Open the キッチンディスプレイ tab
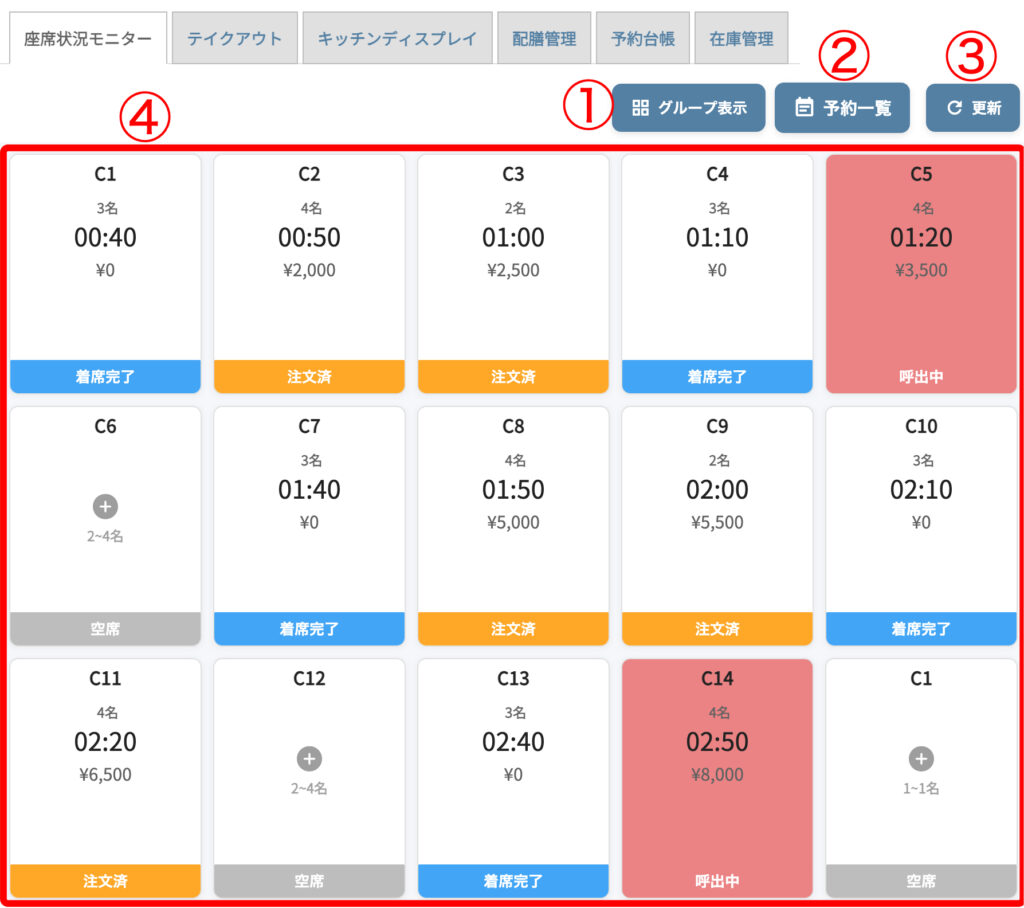The height and width of the screenshot is (908, 1024). [397, 39]
